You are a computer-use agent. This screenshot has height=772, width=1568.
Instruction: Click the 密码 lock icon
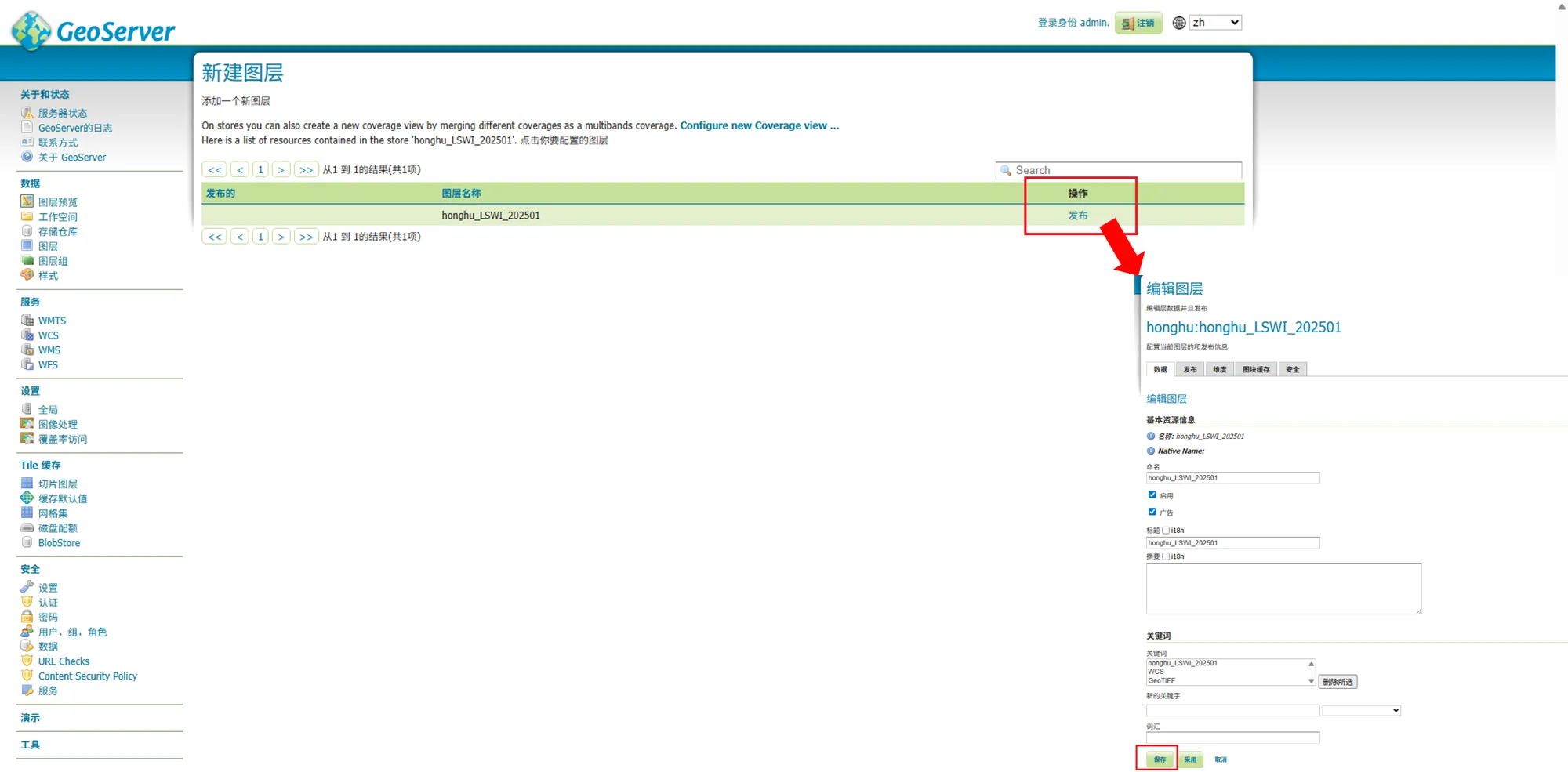pos(27,617)
